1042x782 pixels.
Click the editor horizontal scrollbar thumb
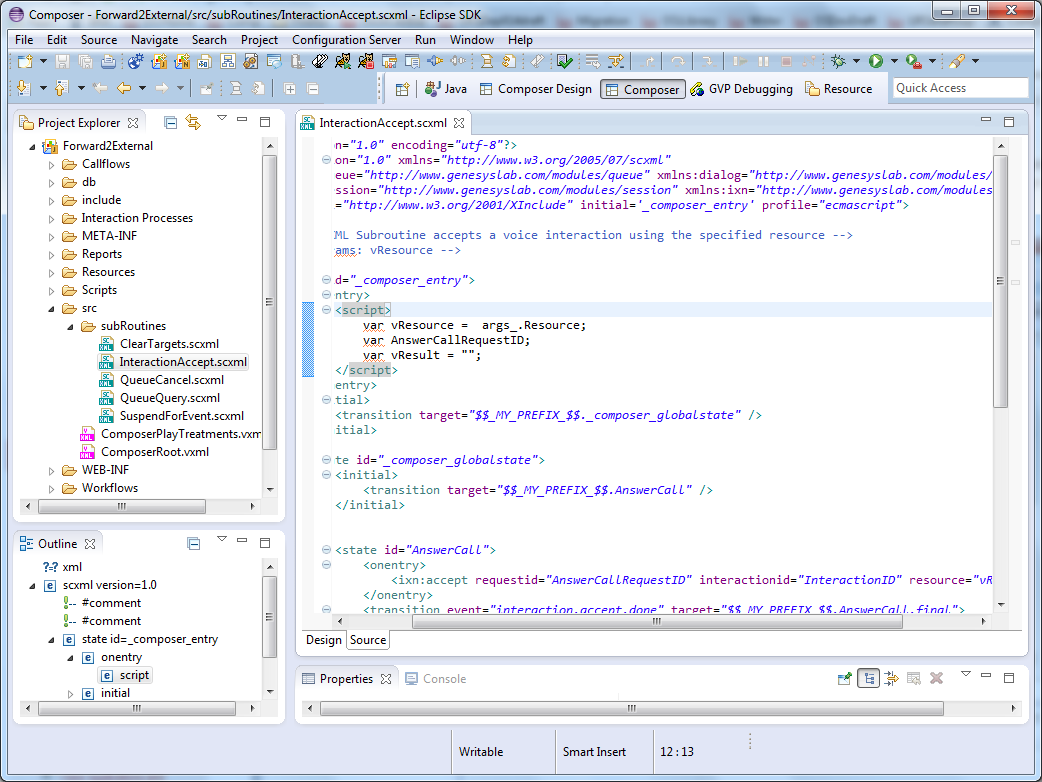coord(657,621)
